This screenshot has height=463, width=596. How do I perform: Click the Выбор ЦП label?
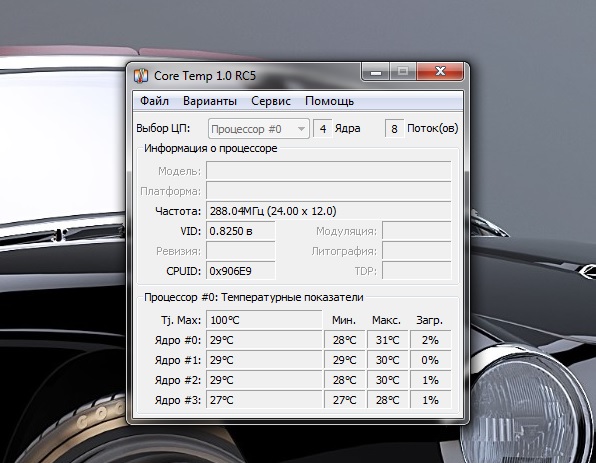tap(163, 128)
